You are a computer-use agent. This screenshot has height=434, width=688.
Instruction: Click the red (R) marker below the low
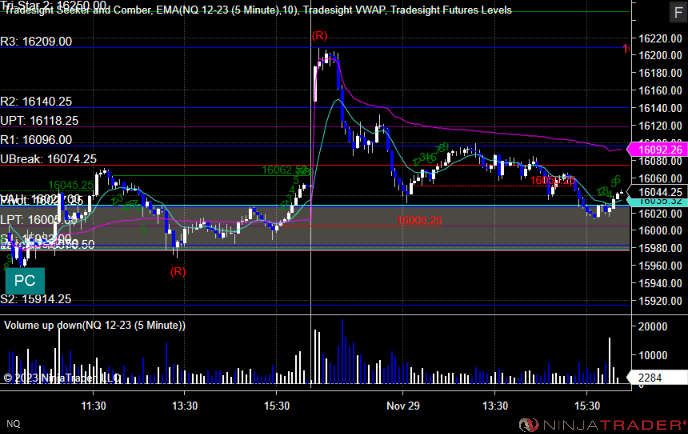tap(178, 272)
